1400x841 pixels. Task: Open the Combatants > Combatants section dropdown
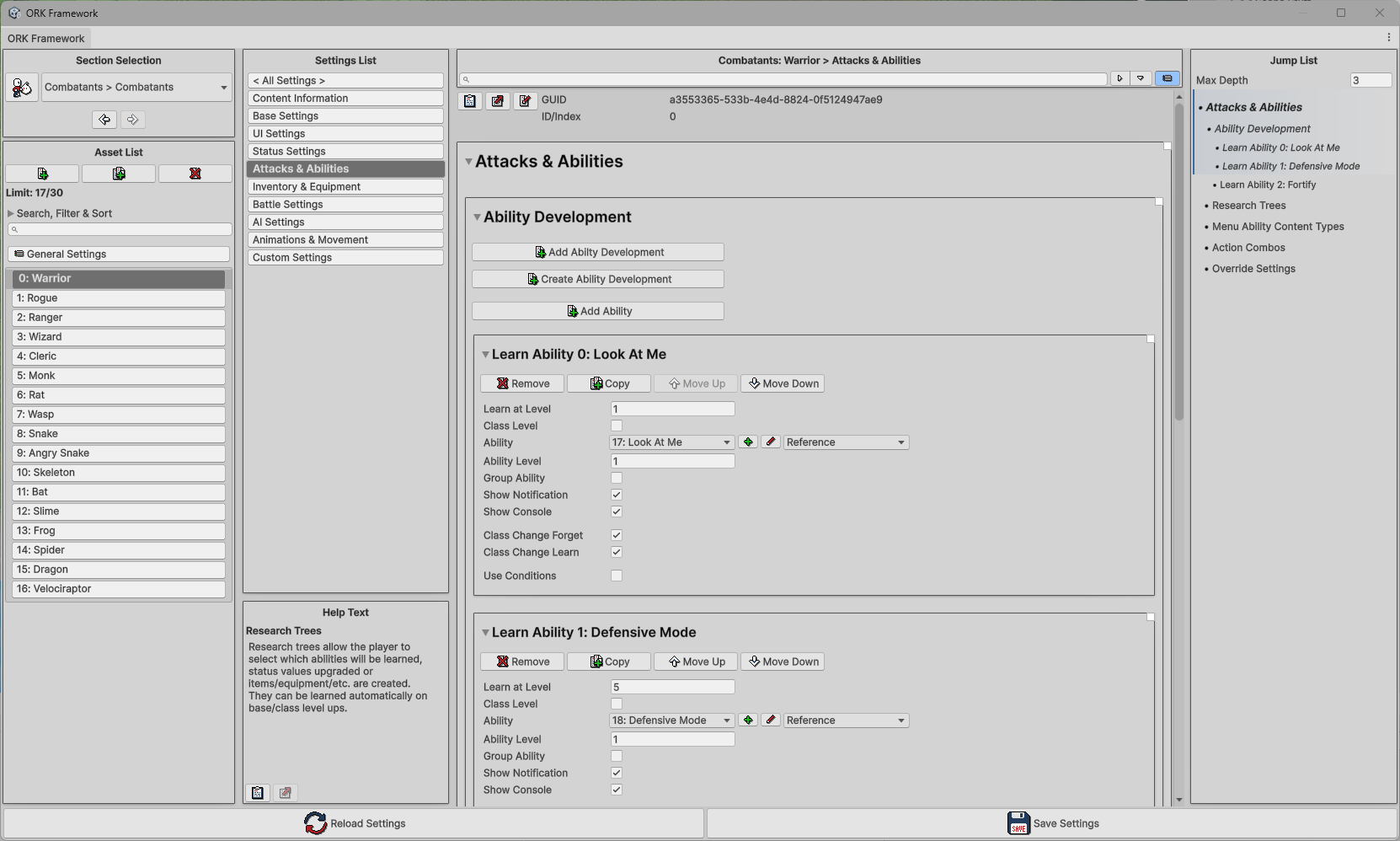point(136,88)
